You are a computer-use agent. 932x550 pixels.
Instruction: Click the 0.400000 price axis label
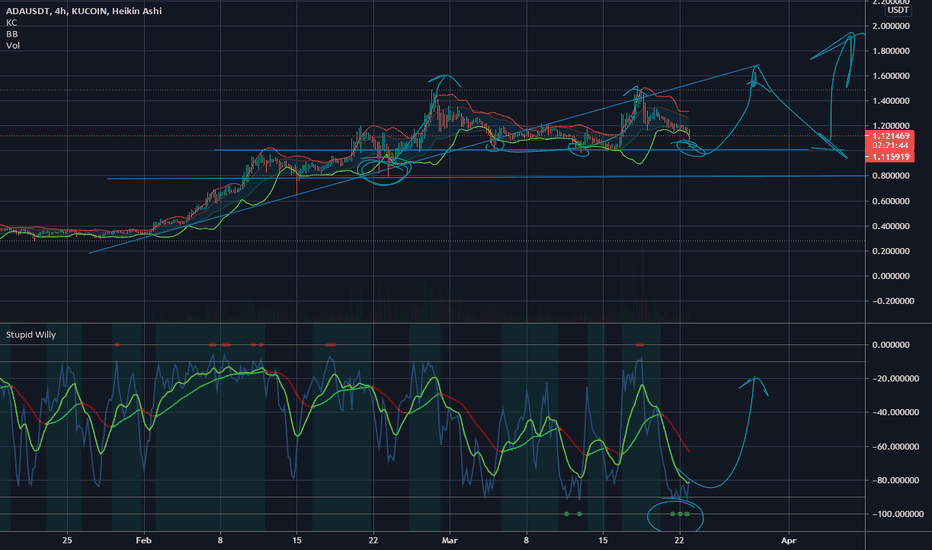(x=891, y=226)
